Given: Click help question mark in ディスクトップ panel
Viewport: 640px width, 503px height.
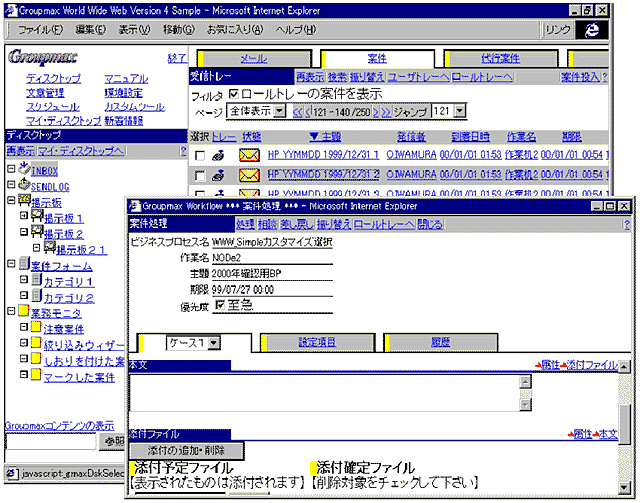Looking at the screenshot, I should coord(183,151).
